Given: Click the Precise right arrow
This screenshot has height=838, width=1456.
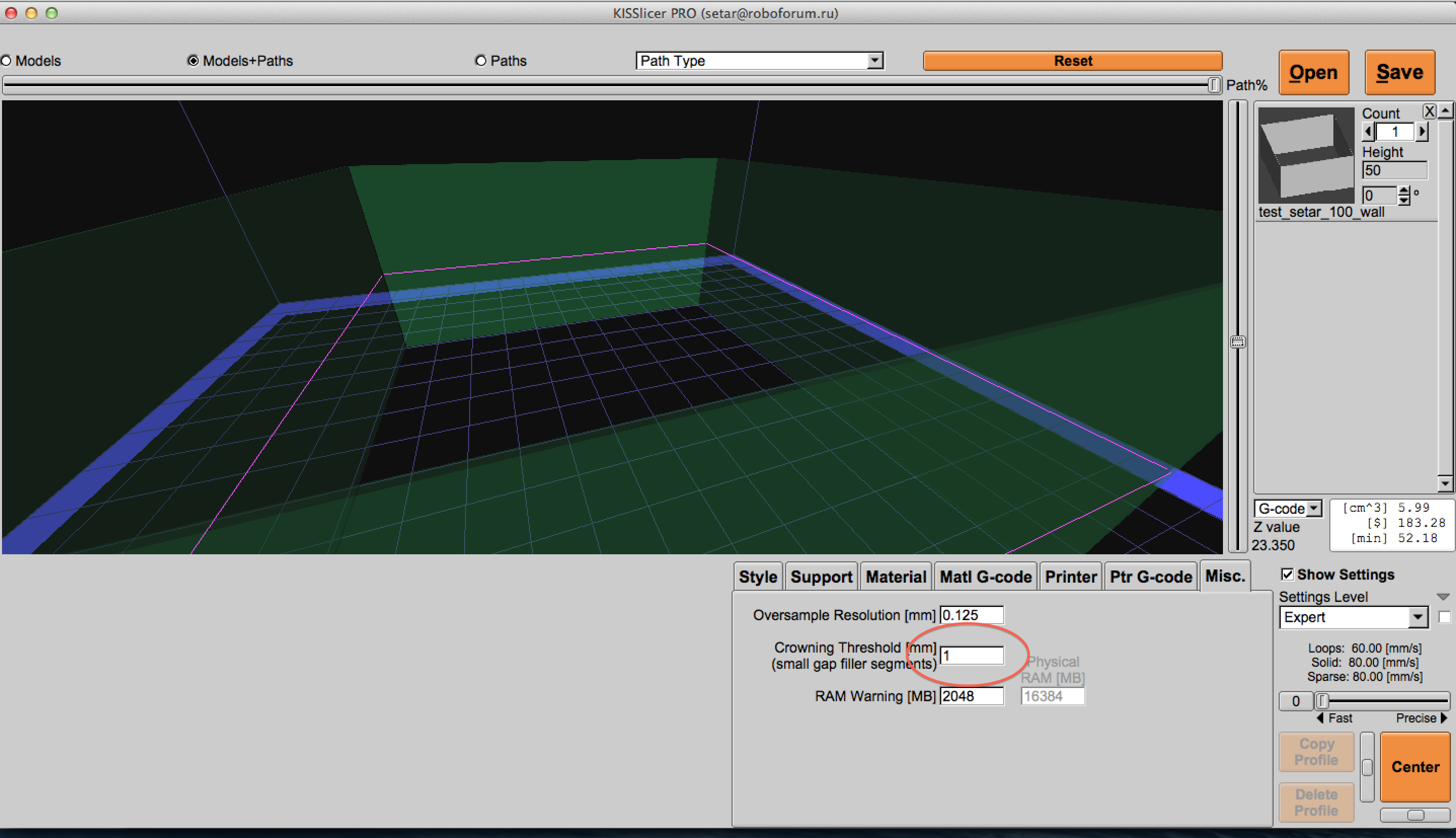Looking at the screenshot, I should pos(1444,718).
